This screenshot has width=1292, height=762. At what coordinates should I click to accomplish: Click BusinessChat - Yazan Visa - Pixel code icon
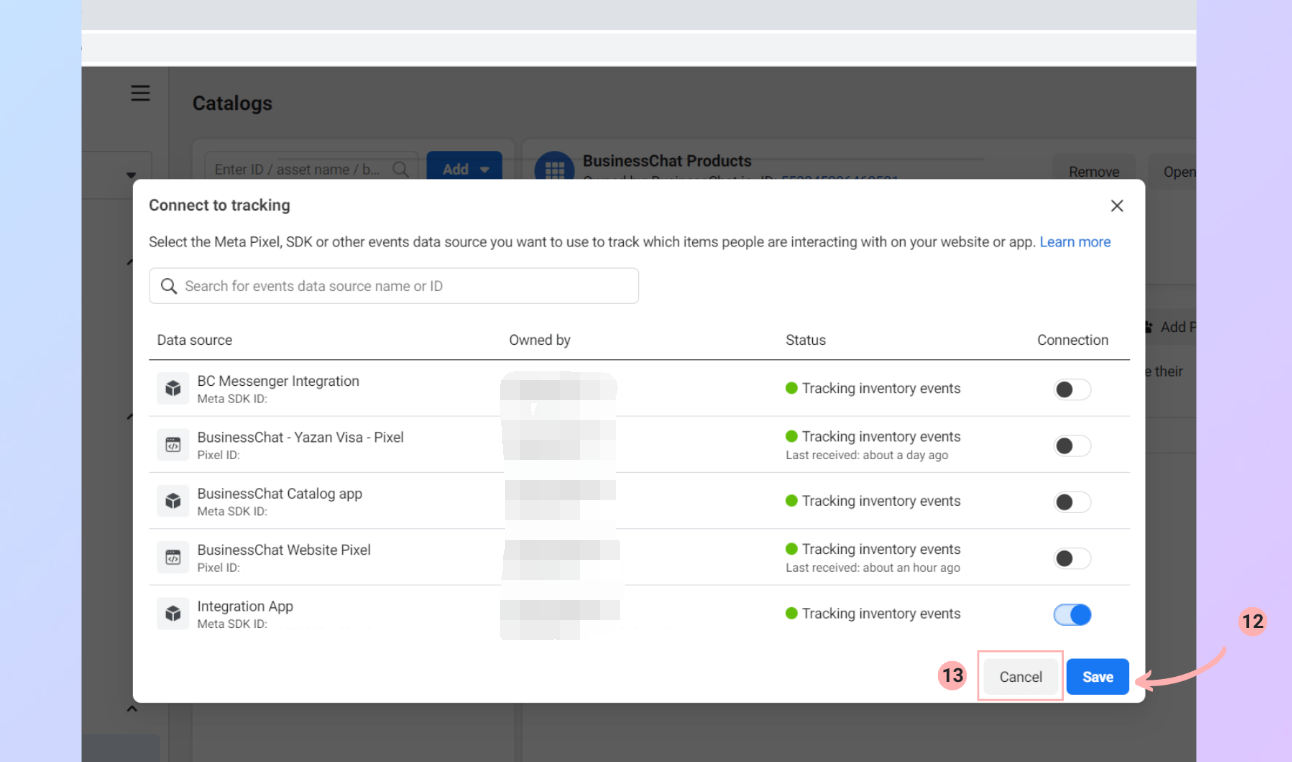point(173,445)
